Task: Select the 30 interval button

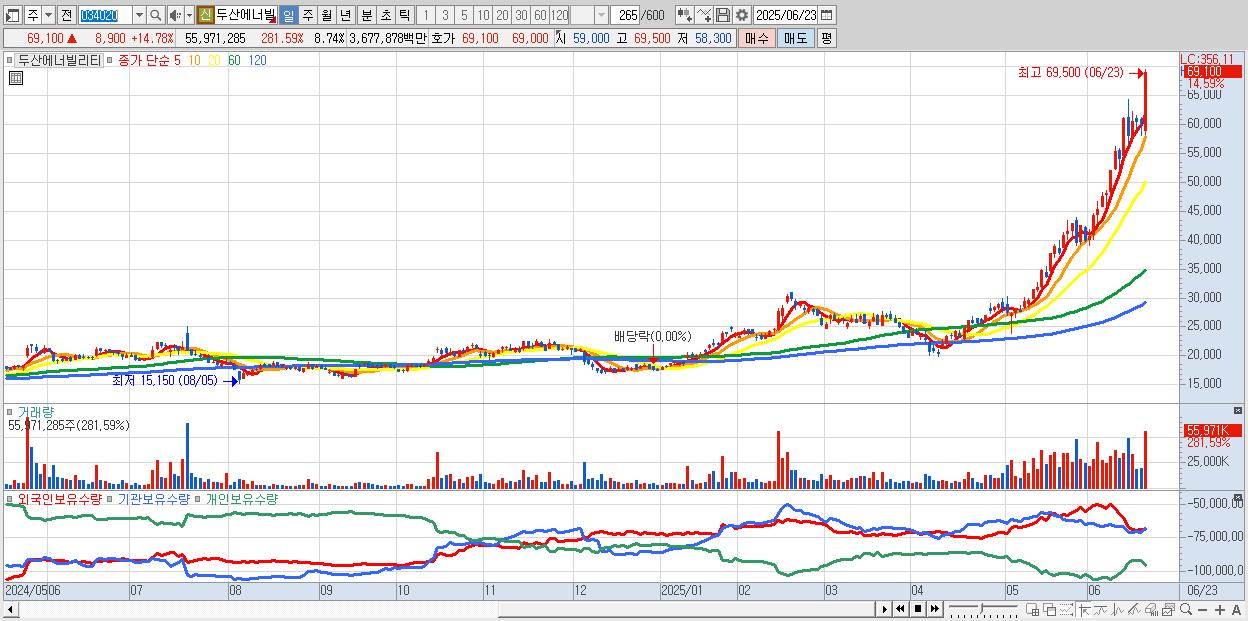Action: point(521,15)
